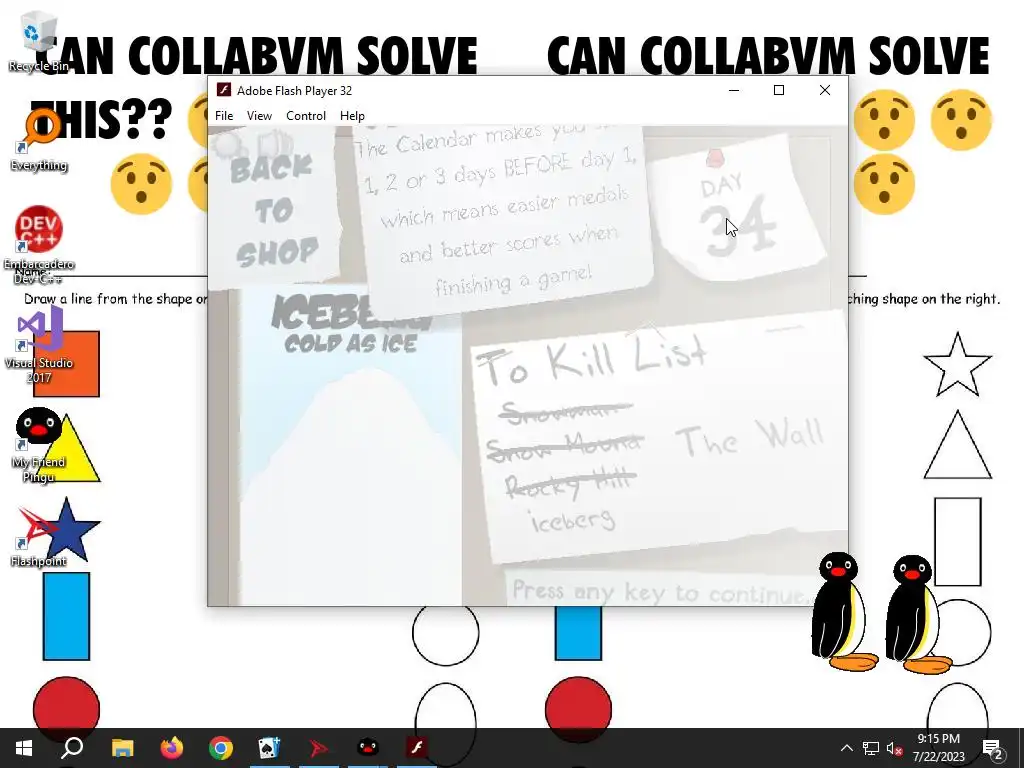Viewport: 1024px width, 768px height.
Task: Select the Visual Studio 2017 desktop icon
Action: pyautogui.click(x=39, y=346)
